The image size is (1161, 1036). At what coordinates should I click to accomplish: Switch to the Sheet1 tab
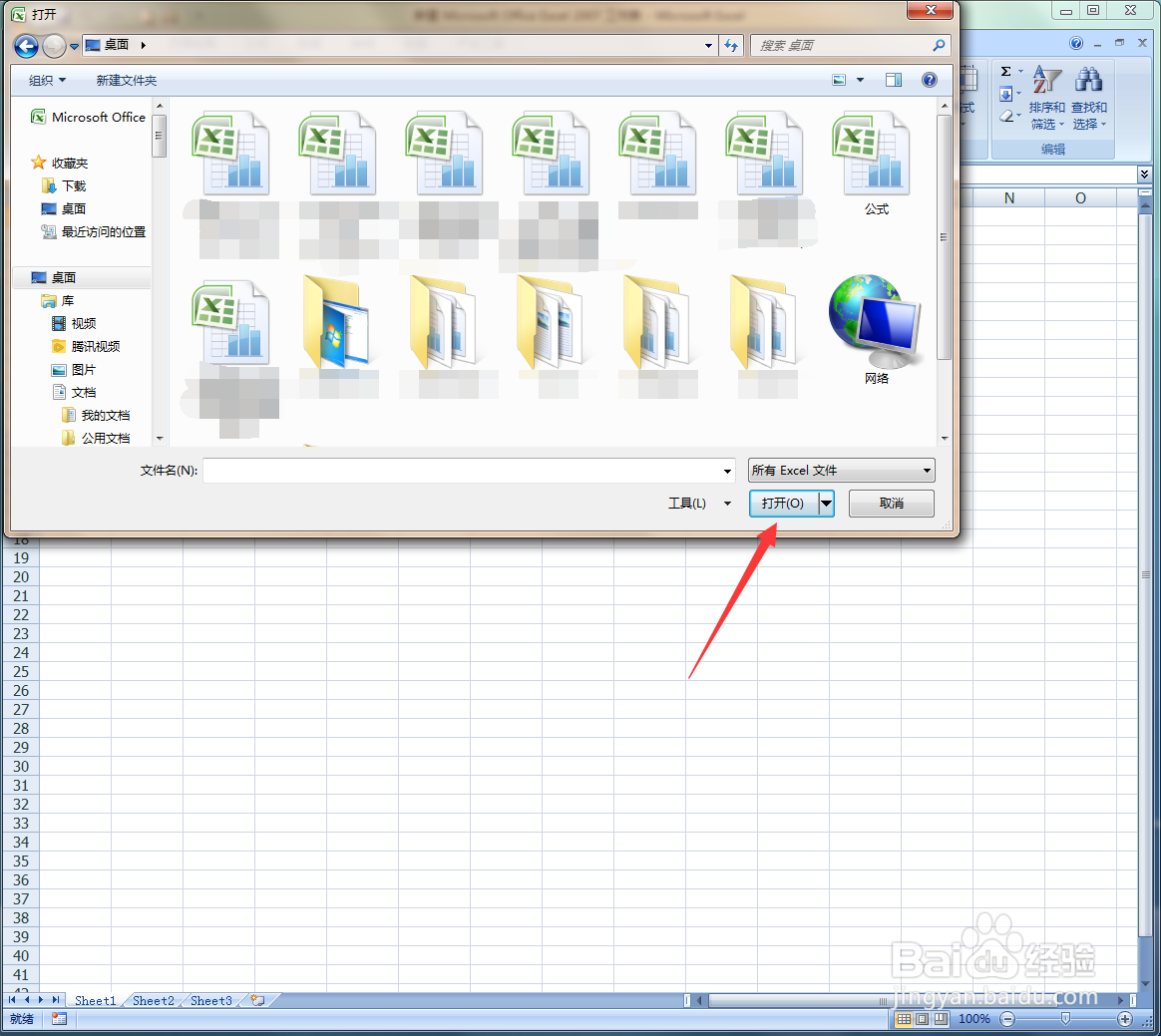(96, 1000)
